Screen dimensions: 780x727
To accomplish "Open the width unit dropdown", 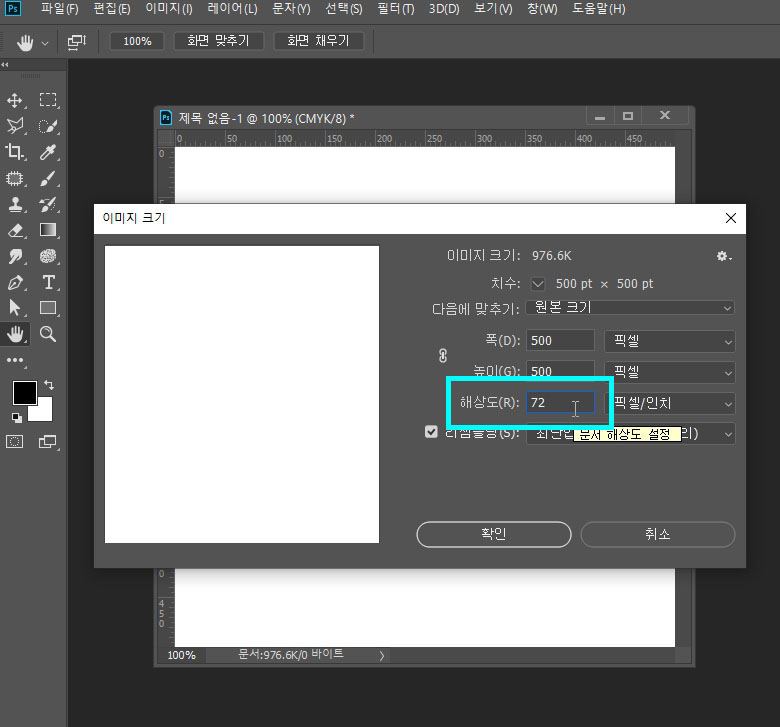I will tap(670, 341).
